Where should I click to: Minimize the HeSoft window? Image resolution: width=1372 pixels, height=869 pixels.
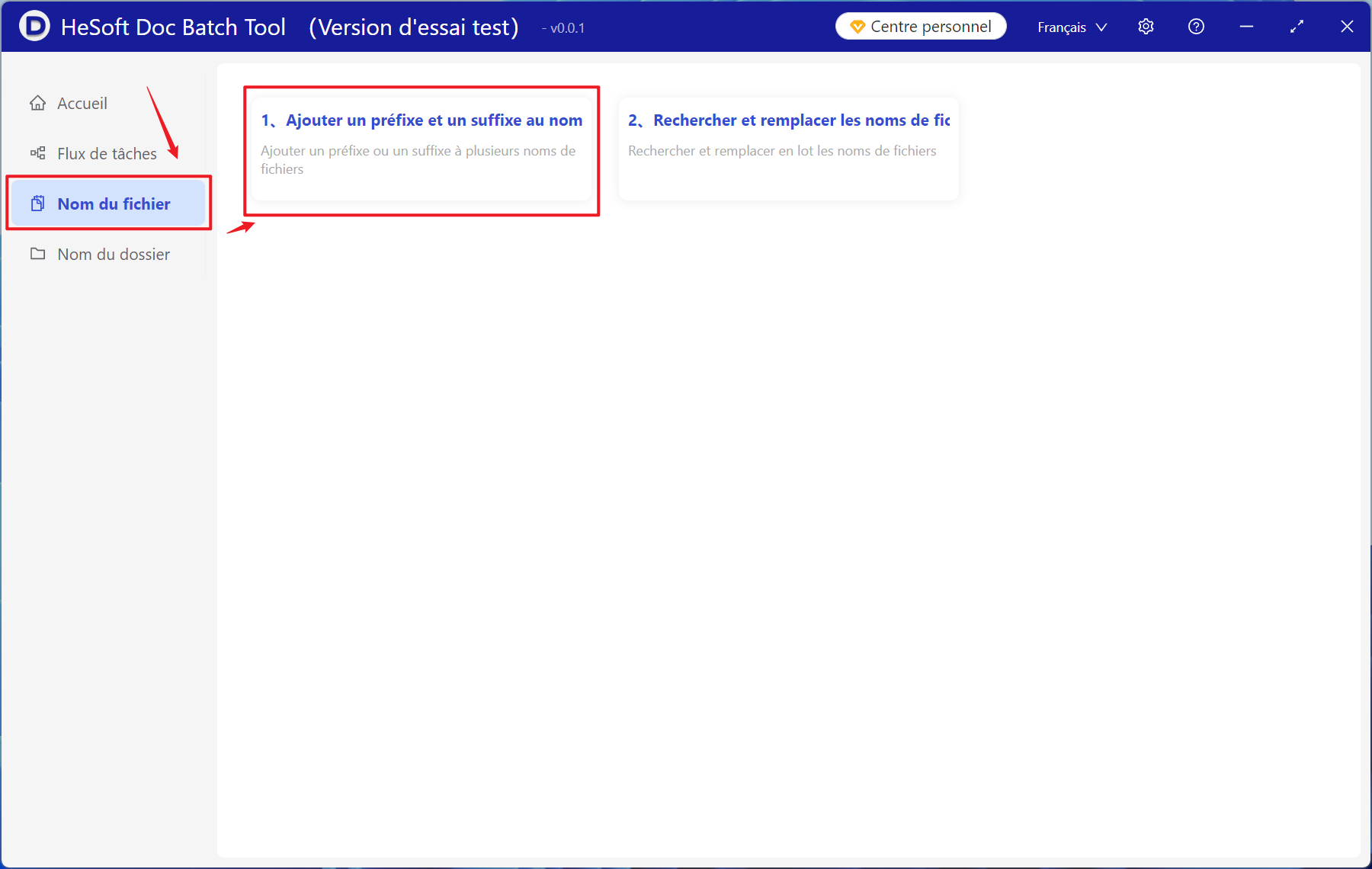(1246, 27)
